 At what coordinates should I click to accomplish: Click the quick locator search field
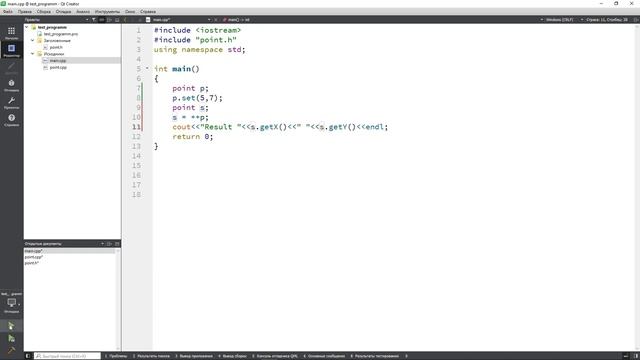click(67, 356)
